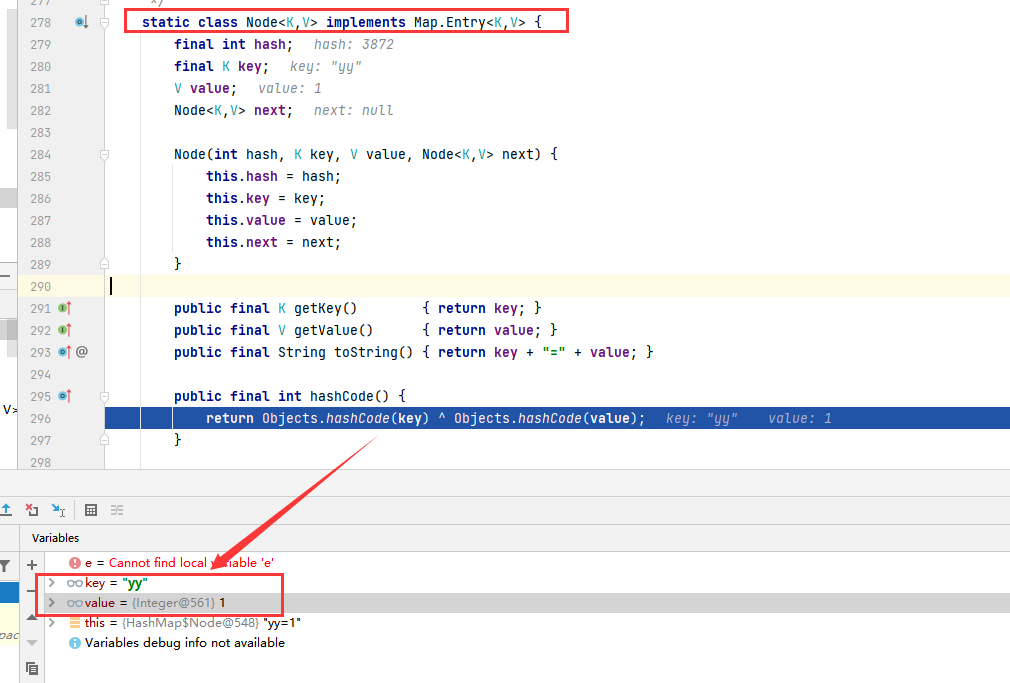Click the downward navigation arrow in the side panel
Image resolution: width=1010 pixels, height=683 pixels.
coord(31,641)
